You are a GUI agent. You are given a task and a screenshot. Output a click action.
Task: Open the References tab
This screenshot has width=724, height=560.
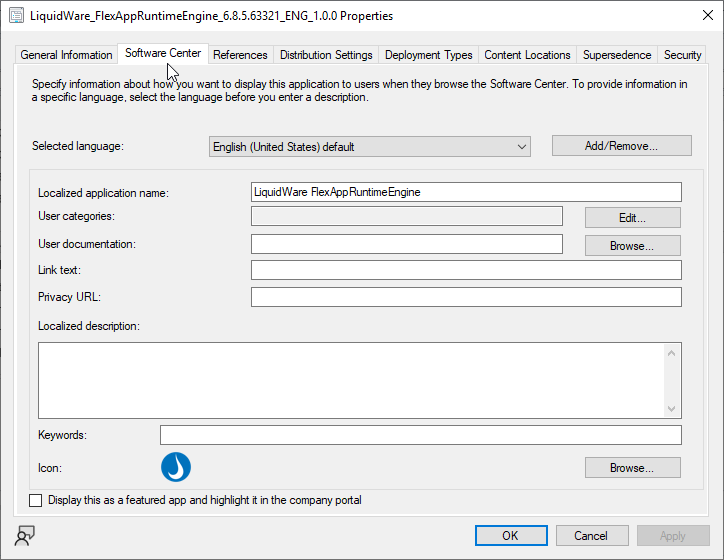coord(240,55)
